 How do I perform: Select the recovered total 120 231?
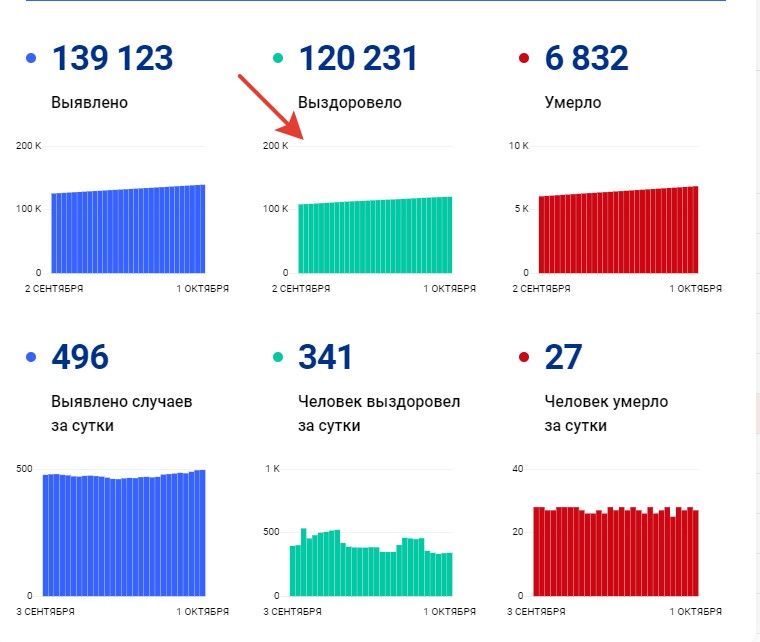click(x=357, y=59)
